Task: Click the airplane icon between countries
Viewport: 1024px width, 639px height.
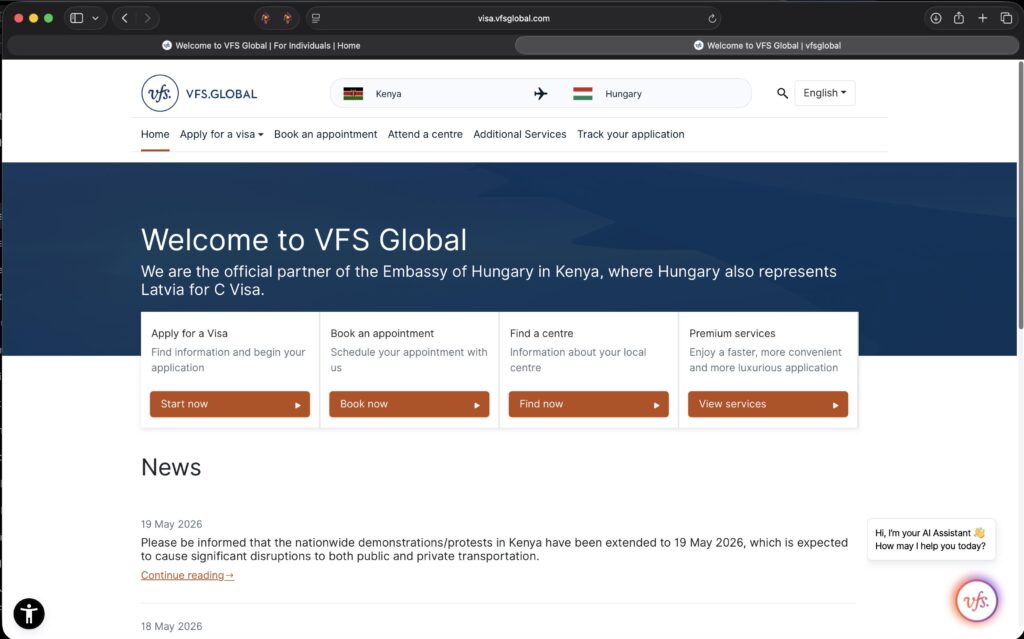Action: point(540,93)
